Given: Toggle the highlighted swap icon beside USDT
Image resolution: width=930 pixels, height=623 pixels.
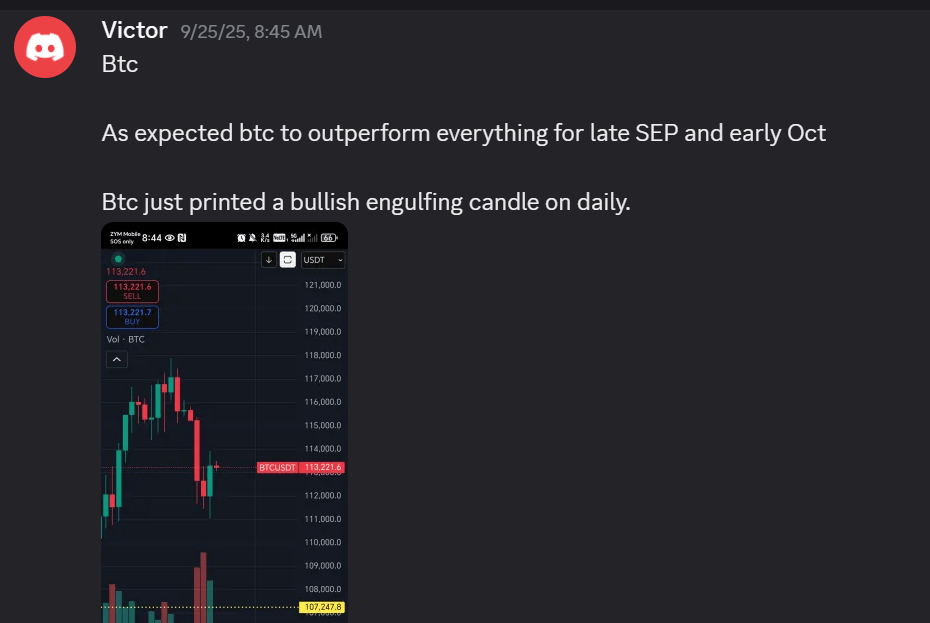Looking at the screenshot, I should tap(287, 260).
